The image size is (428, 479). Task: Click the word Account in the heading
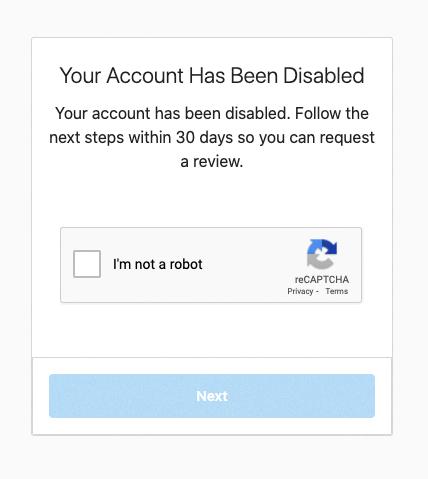tap(145, 75)
